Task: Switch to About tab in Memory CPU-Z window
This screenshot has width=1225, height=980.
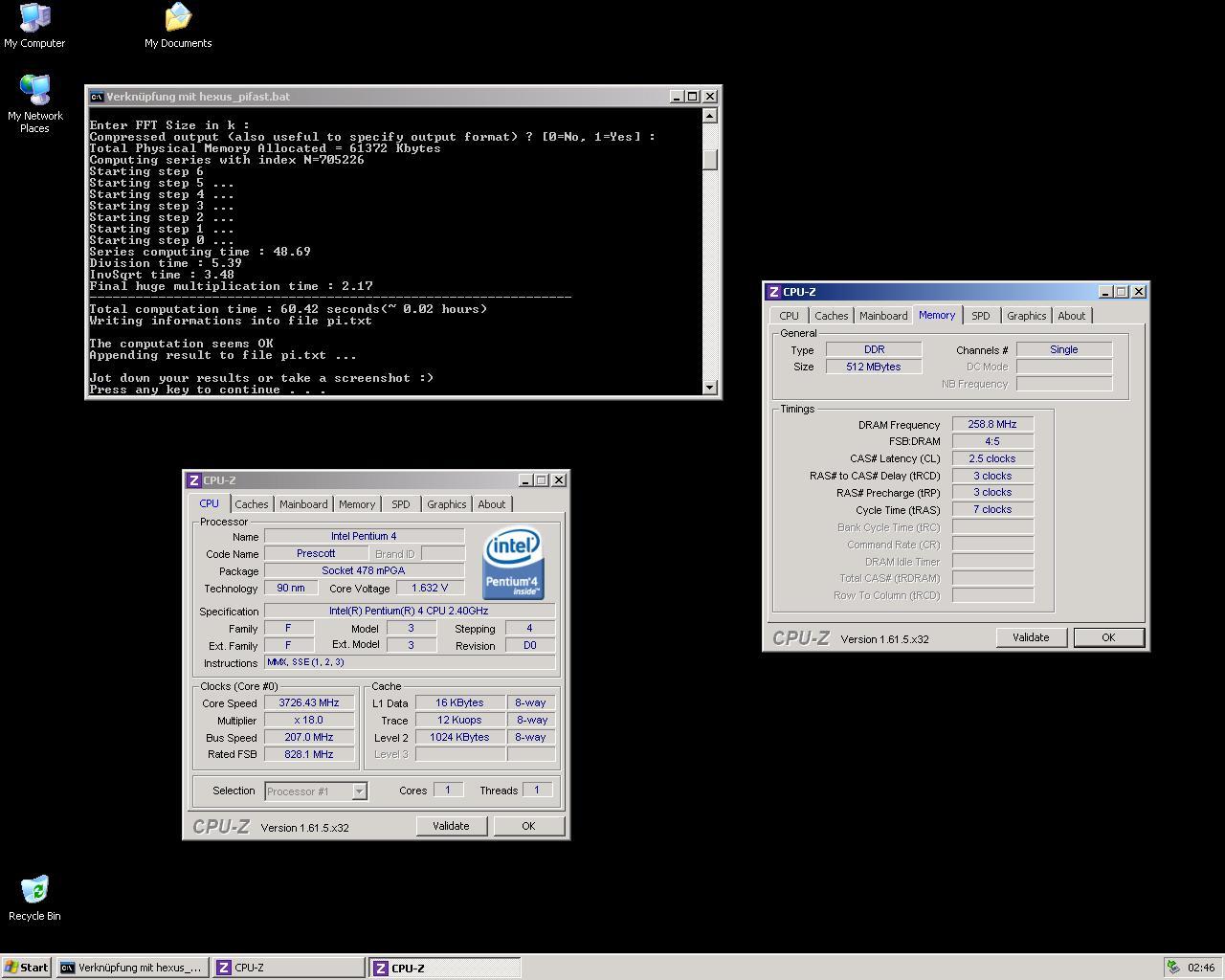Action: [1072, 316]
